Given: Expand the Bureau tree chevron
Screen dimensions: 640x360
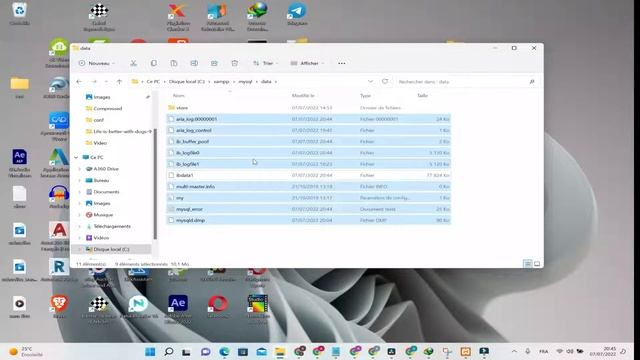Looking at the screenshot, I should click(x=80, y=180).
